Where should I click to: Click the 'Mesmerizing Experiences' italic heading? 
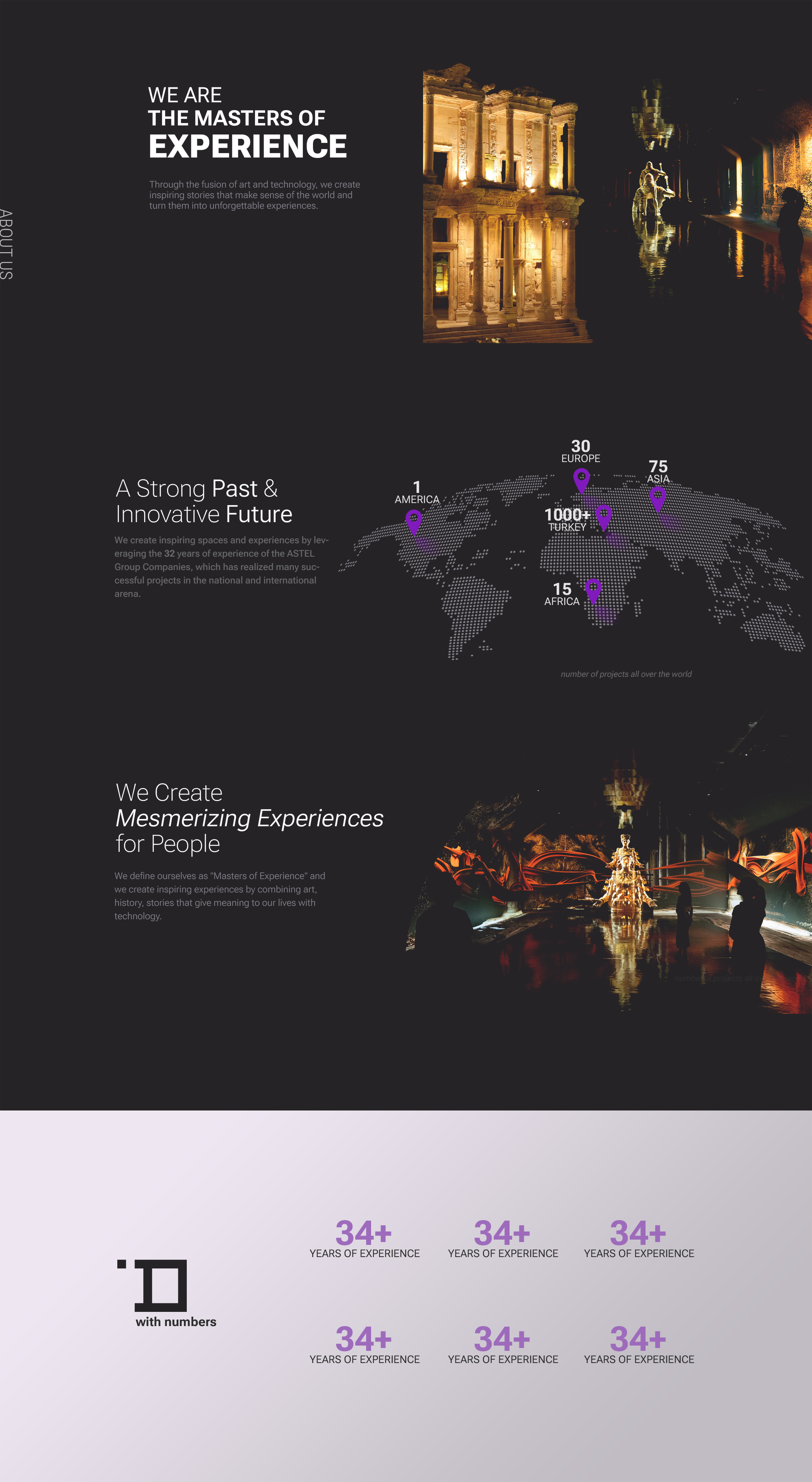(x=249, y=818)
